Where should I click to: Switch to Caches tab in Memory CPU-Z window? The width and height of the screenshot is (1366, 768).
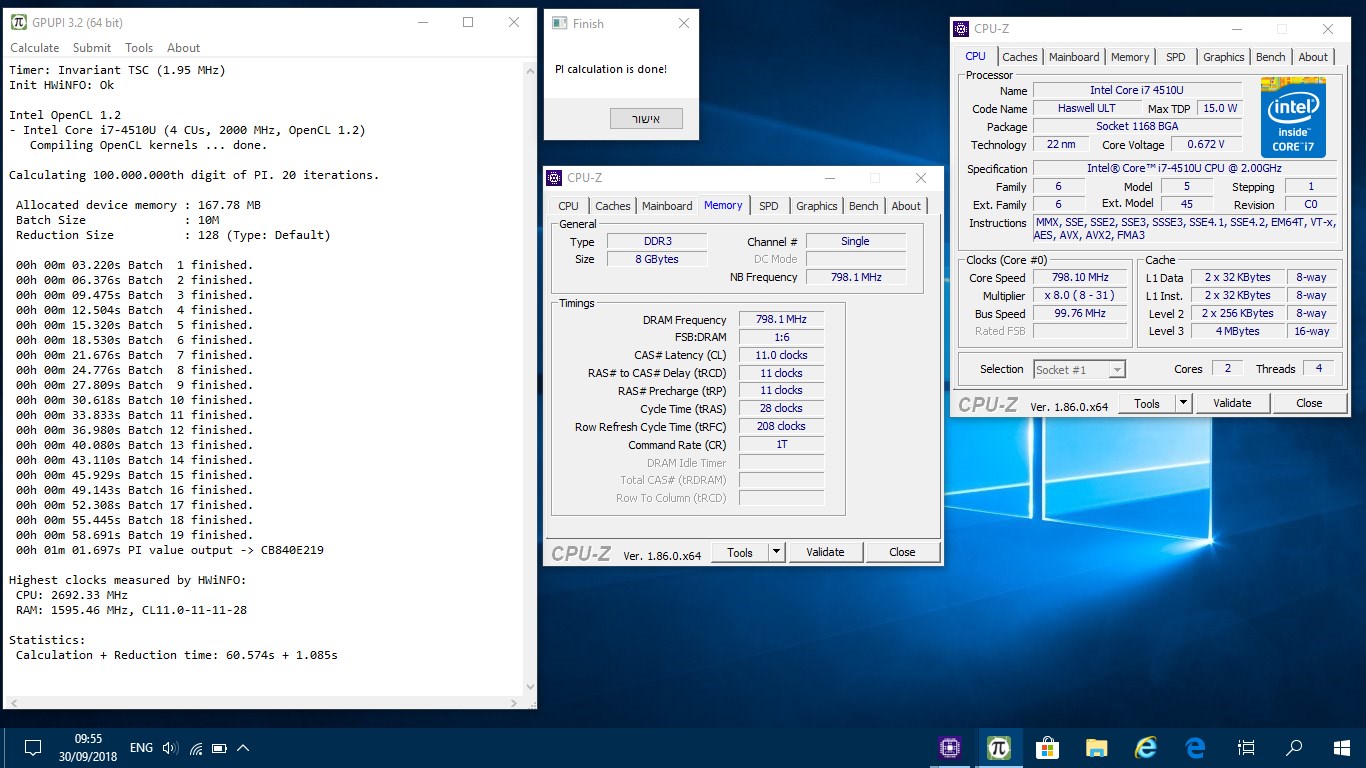613,206
